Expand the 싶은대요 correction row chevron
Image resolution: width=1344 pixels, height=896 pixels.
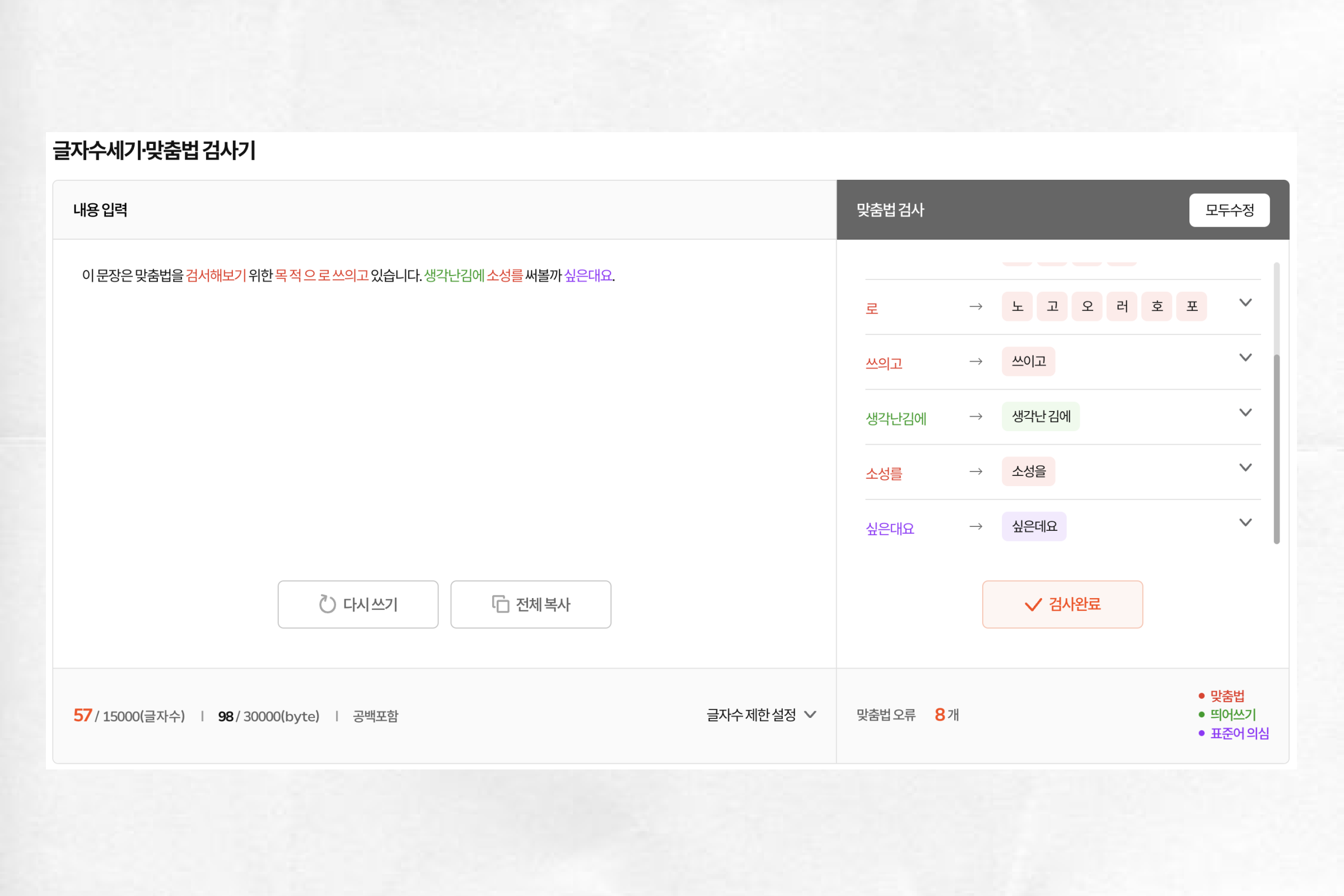[1245, 522]
